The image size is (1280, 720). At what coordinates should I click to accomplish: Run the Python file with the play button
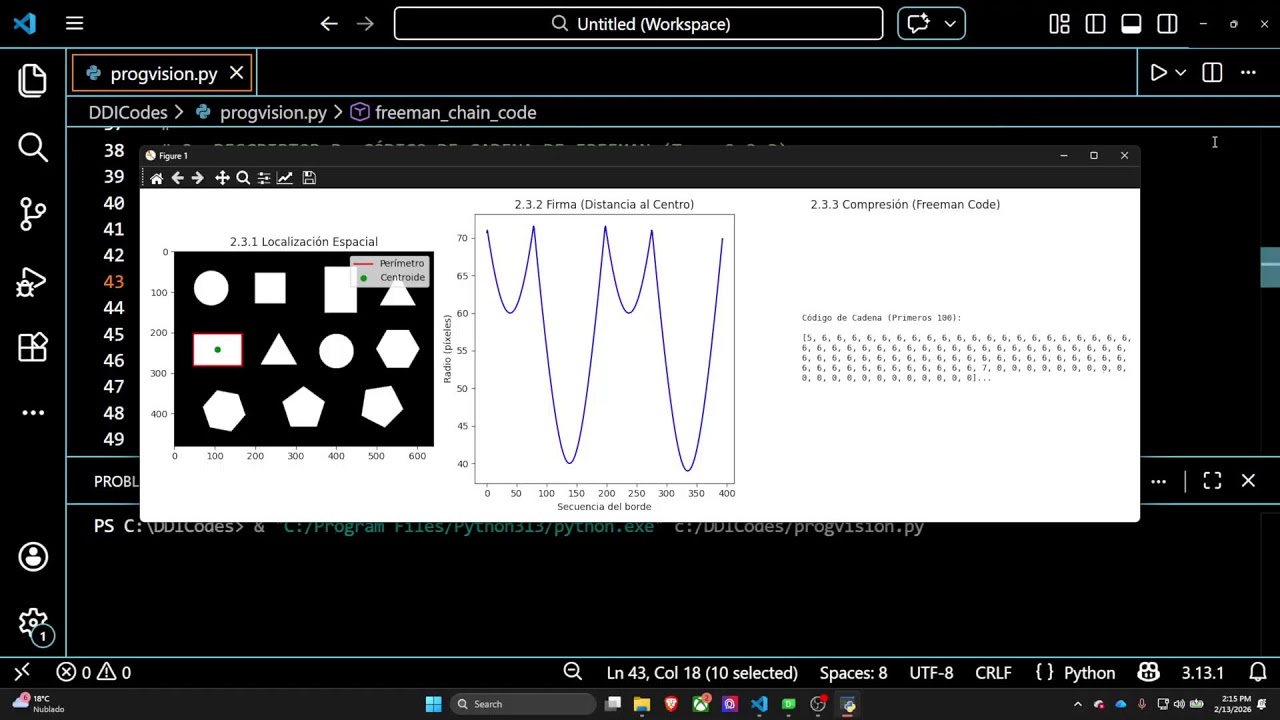click(x=1157, y=73)
